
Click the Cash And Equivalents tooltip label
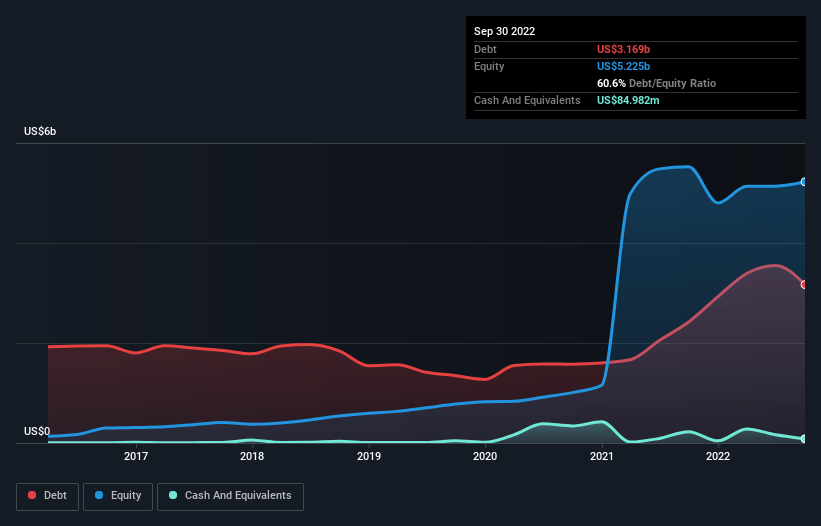[x=527, y=100]
